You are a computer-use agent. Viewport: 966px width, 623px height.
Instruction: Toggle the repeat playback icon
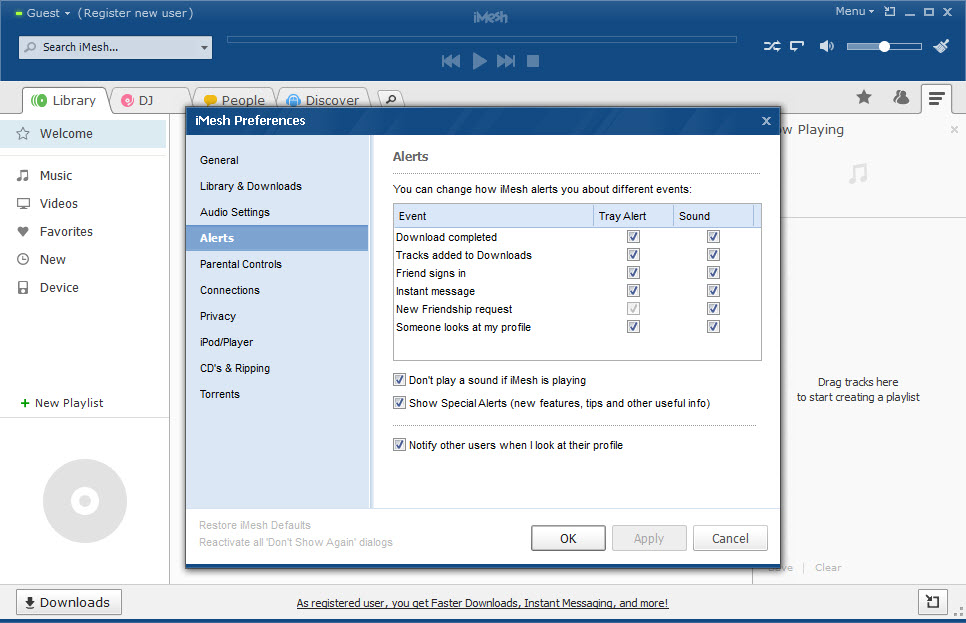pyautogui.click(x=797, y=46)
